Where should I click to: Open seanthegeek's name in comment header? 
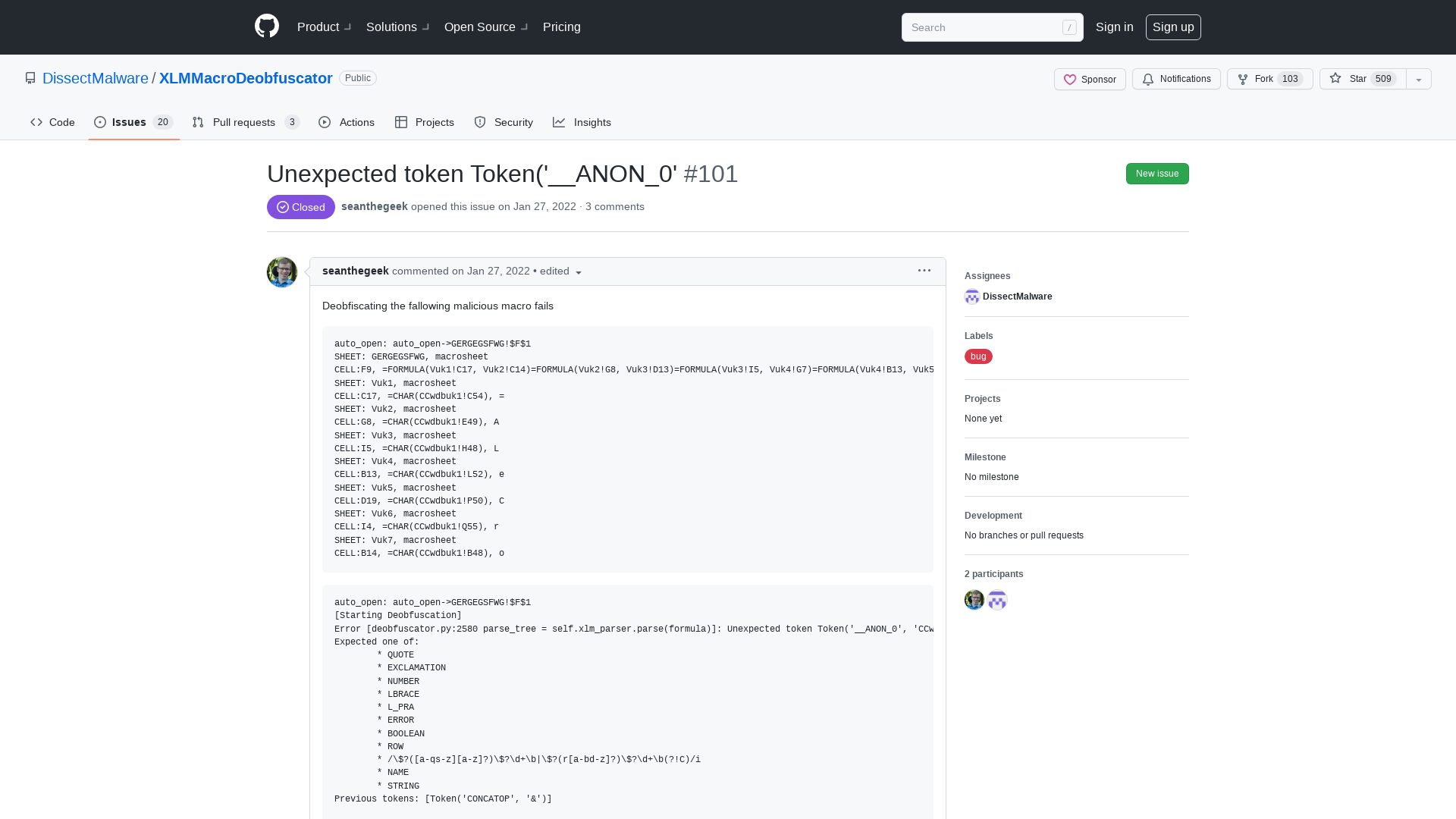tap(356, 271)
